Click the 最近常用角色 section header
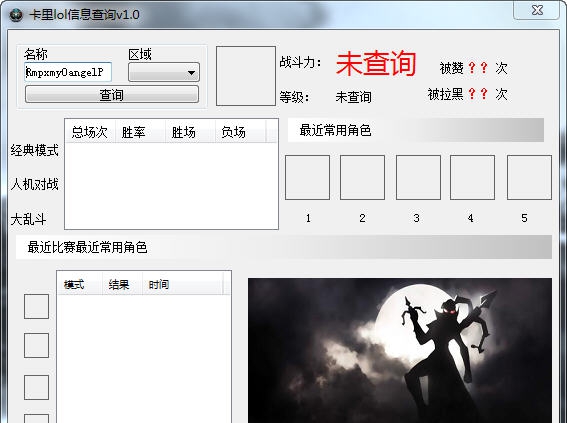The width and height of the screenshot is (567, 423). click(416, 130)
